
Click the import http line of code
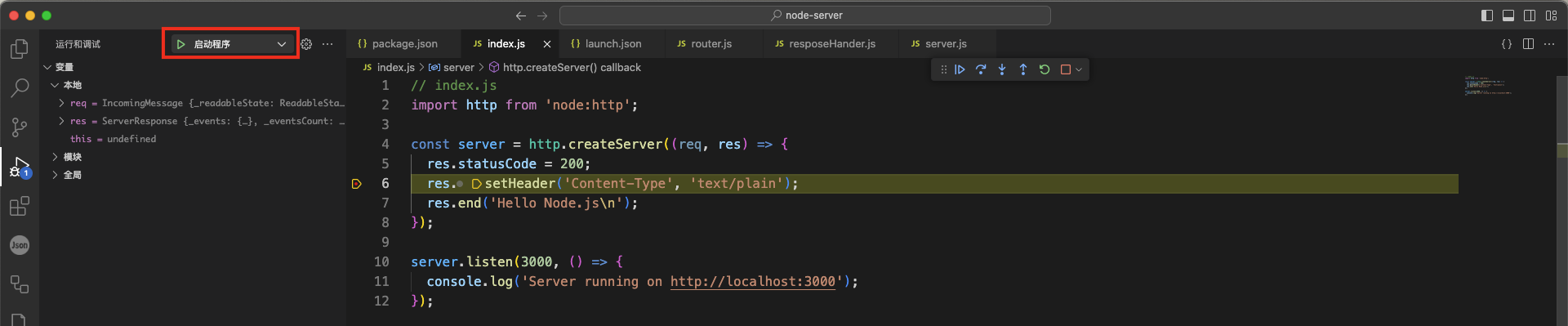click(x=524, y=105)
